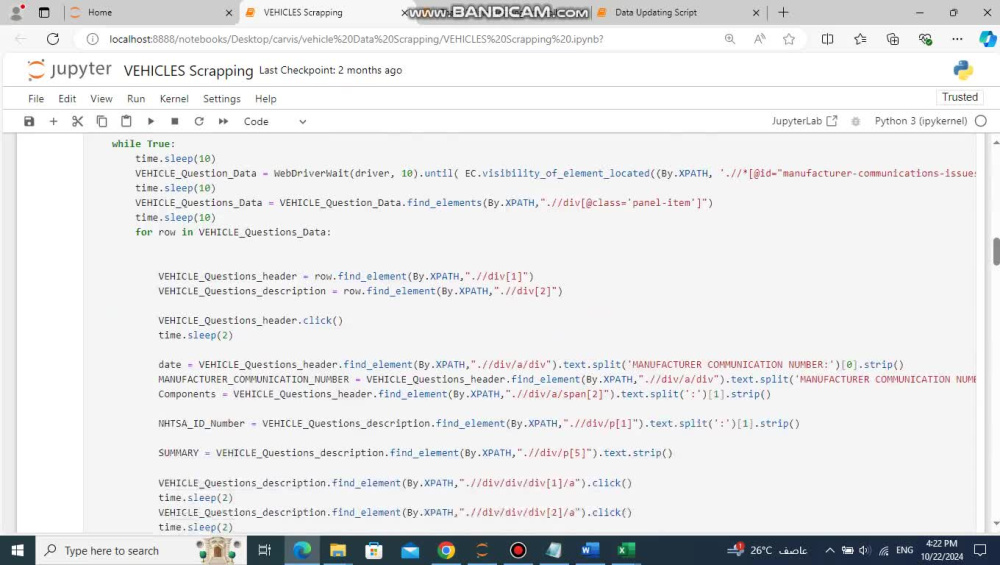
Task: Run the selected cell with the play icon
Action: point(151,121)
